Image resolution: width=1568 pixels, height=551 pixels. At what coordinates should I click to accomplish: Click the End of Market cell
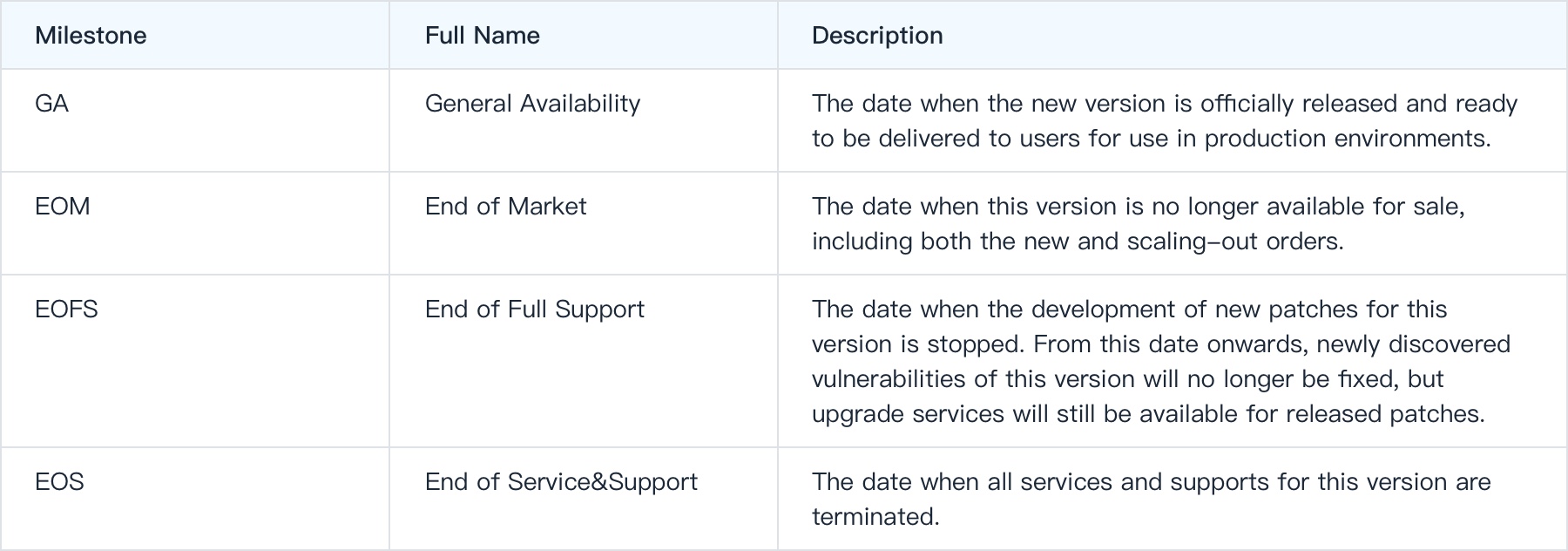[x=584, y=223]
